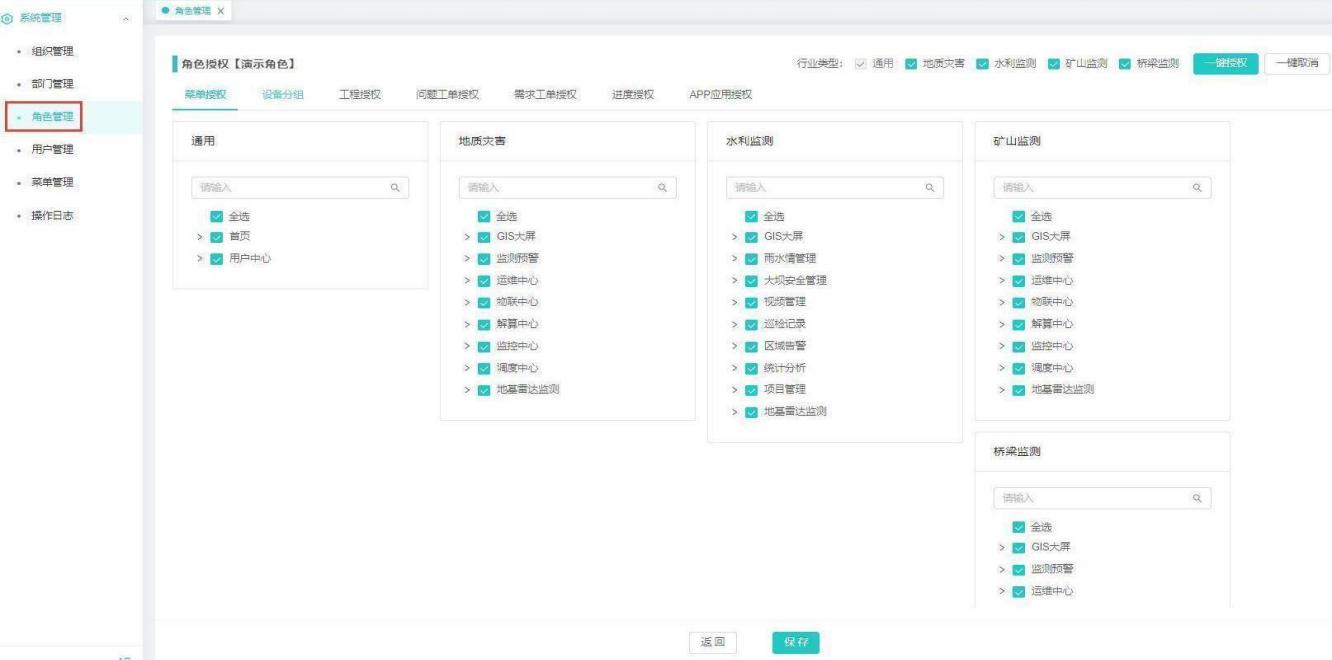Screen dimensions: 1332x660
Task: Click search icon in 水利监测 panel
Action: coord(929,187)
